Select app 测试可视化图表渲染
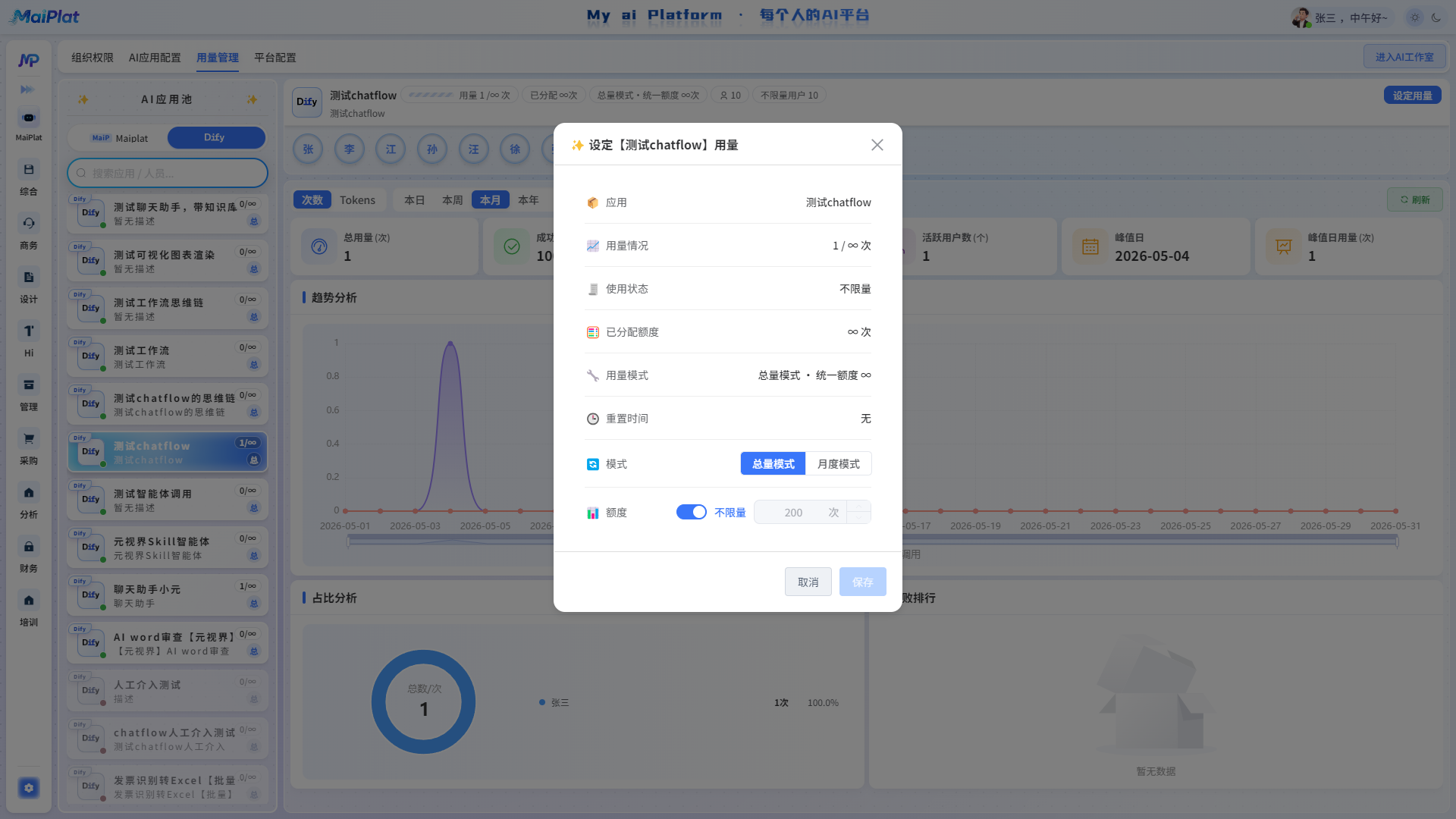The image size is (1456, 819). pyautogui.click(x=168, y=262)
